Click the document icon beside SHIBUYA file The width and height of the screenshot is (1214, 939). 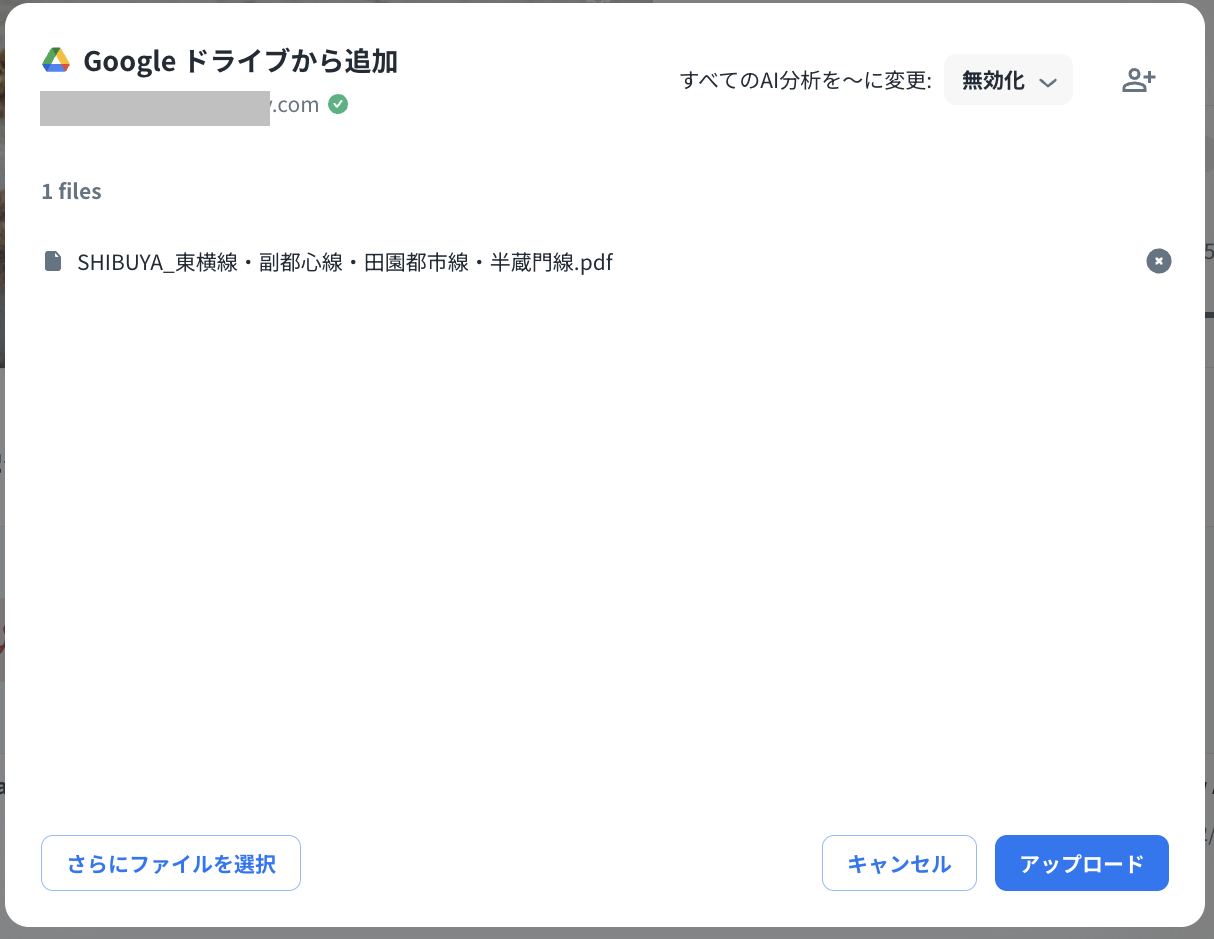pyautogui.click(x=53, y=262)
